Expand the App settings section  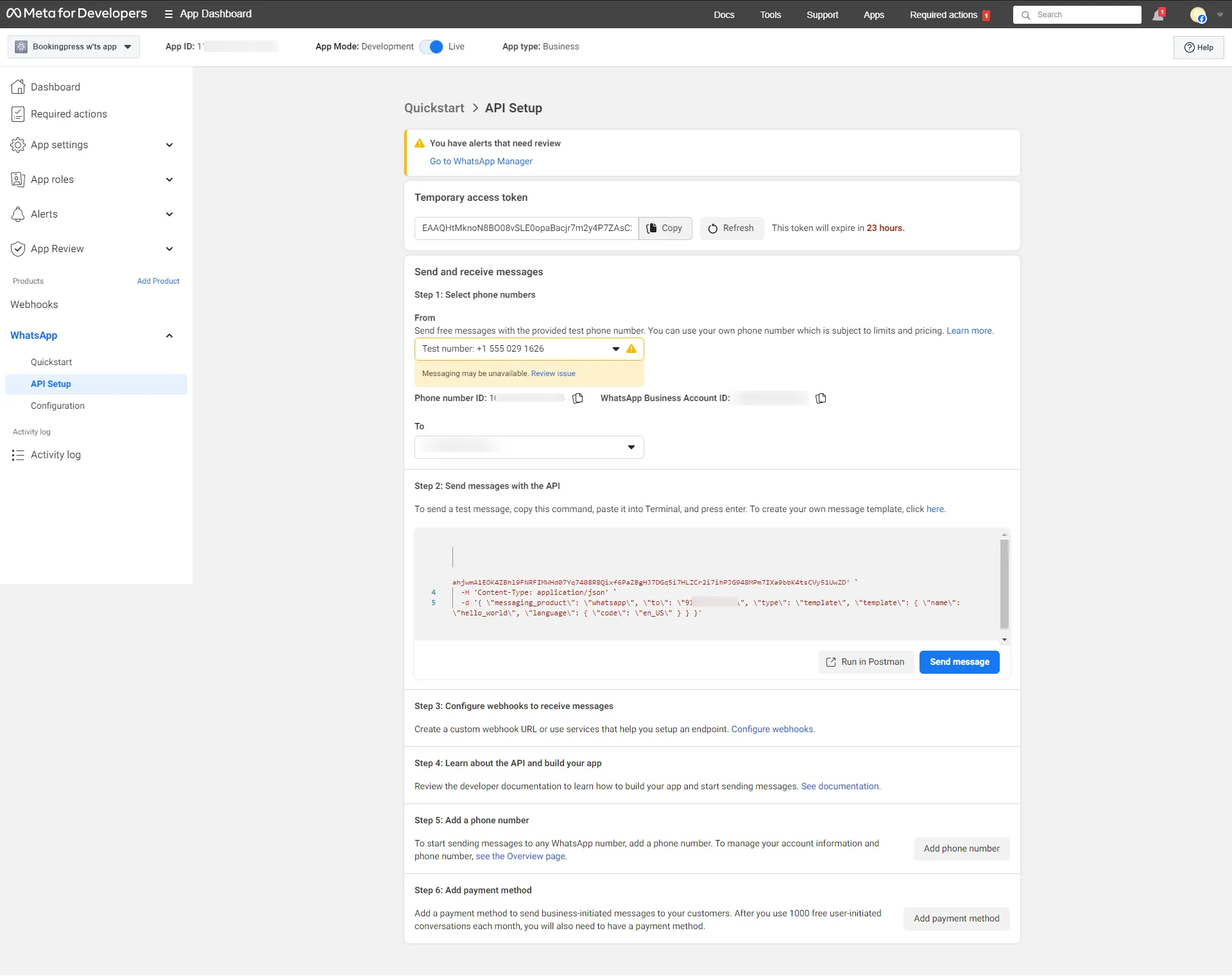(169, 145)
